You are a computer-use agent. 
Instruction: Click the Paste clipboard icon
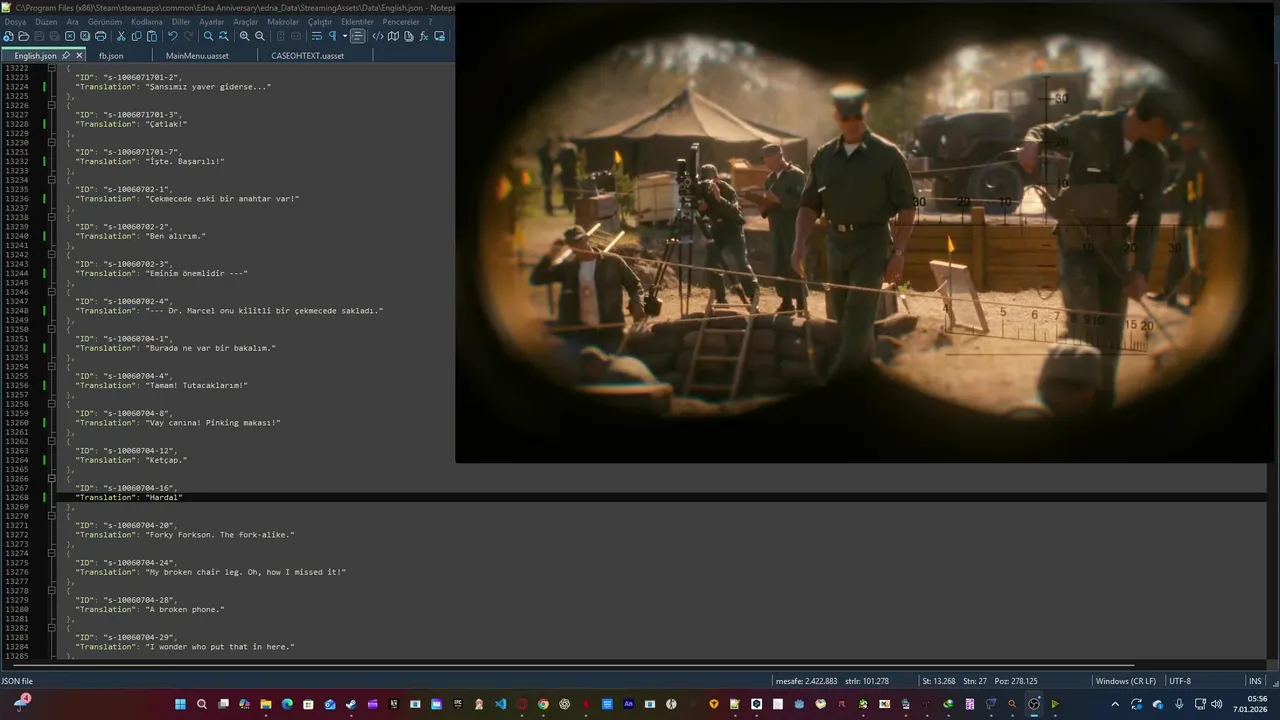(152, 36)
